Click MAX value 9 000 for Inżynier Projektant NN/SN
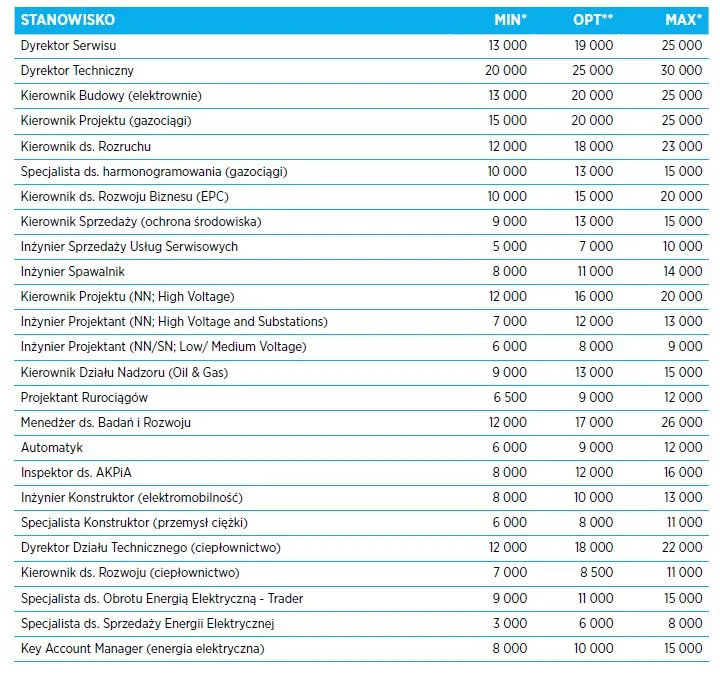The image size is (720, 683). pyautogui.click(x=685, y=346)
